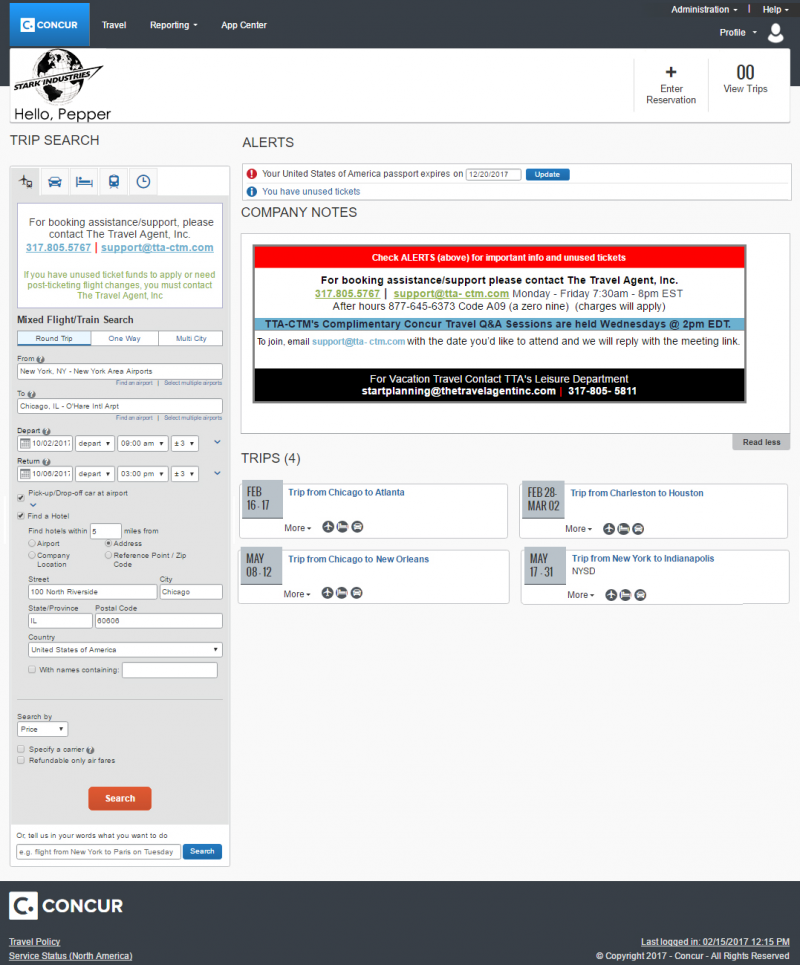Open the Concur logo home button

tap(49, 25)
